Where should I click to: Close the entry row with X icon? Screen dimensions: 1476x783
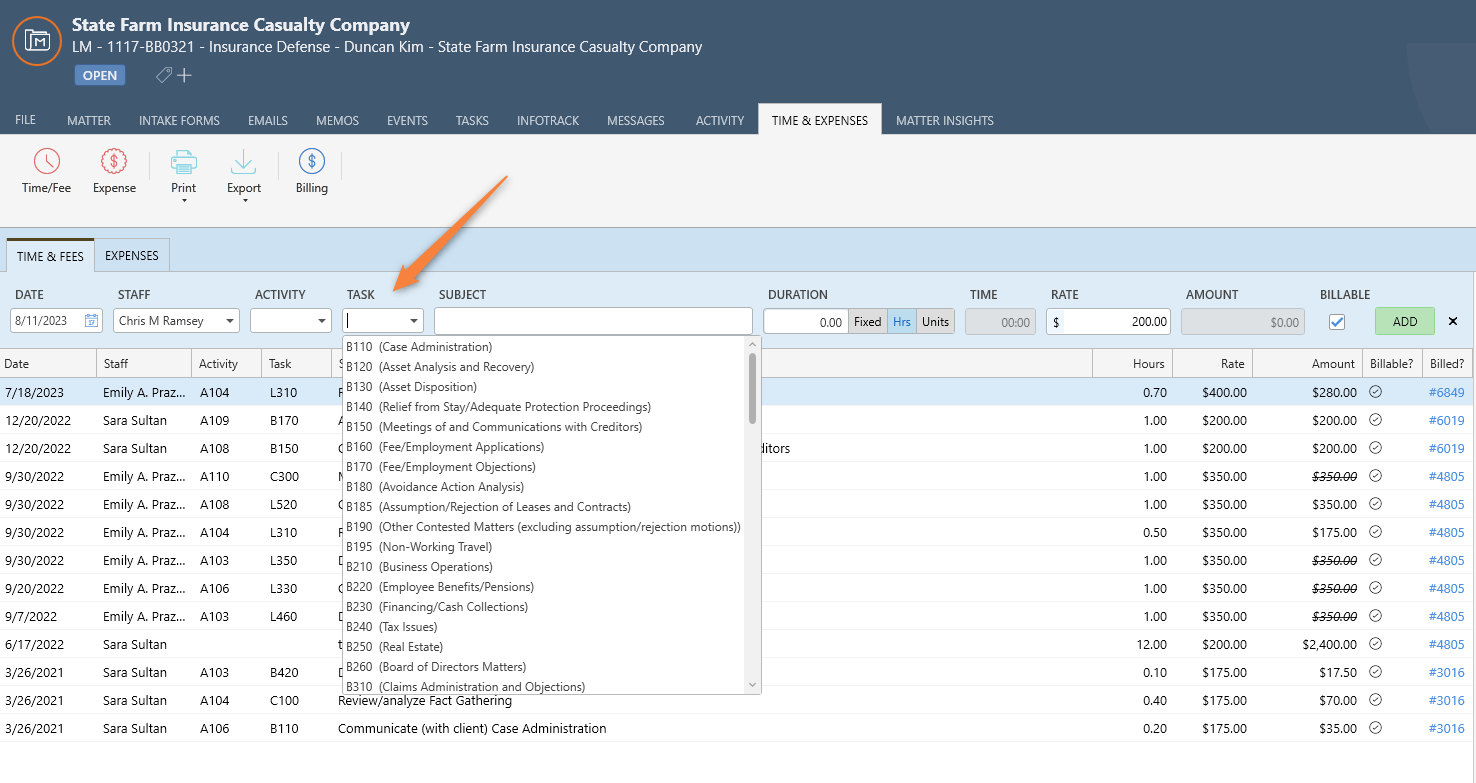[x=1453, y=321]
